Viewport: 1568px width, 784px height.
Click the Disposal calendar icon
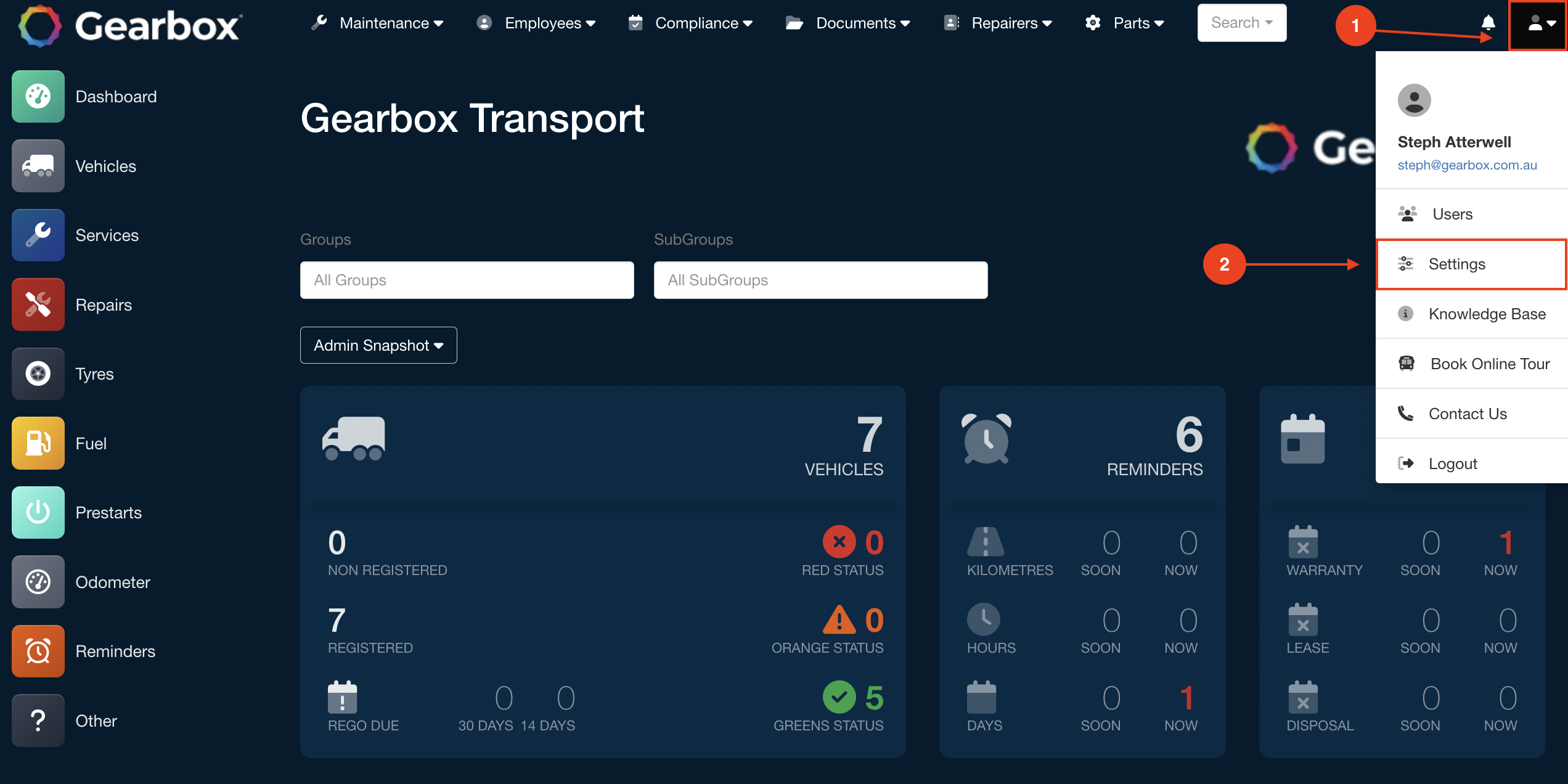point(1303,697)
